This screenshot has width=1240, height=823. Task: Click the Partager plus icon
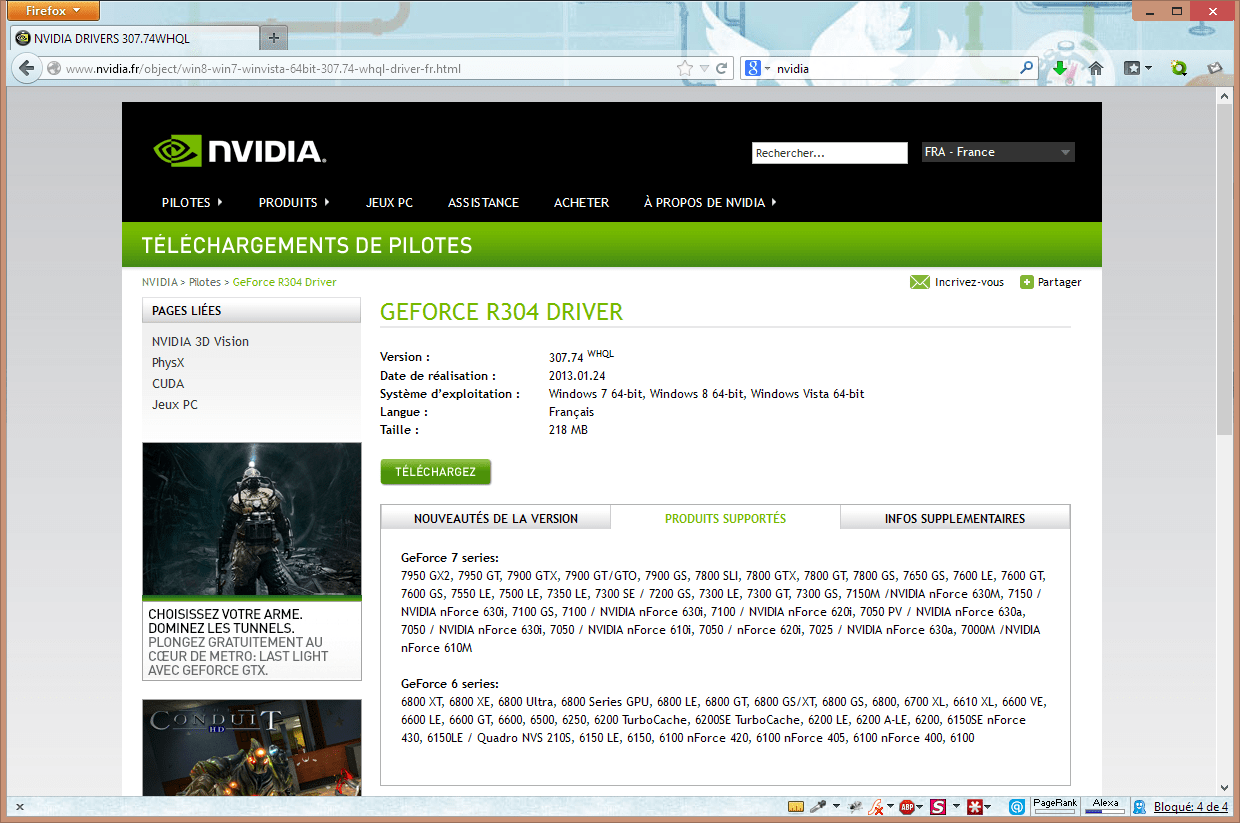click(x=1026, y=282)
